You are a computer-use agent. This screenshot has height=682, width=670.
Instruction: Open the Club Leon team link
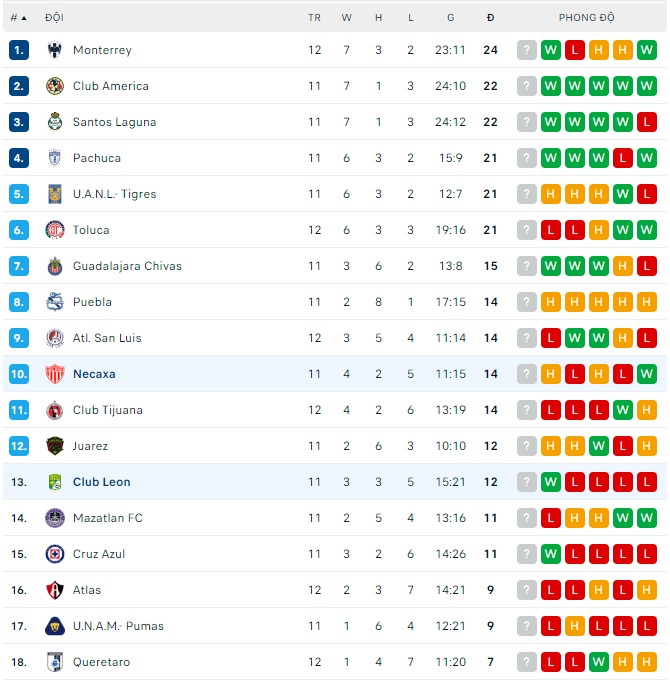tap(101, 482)
